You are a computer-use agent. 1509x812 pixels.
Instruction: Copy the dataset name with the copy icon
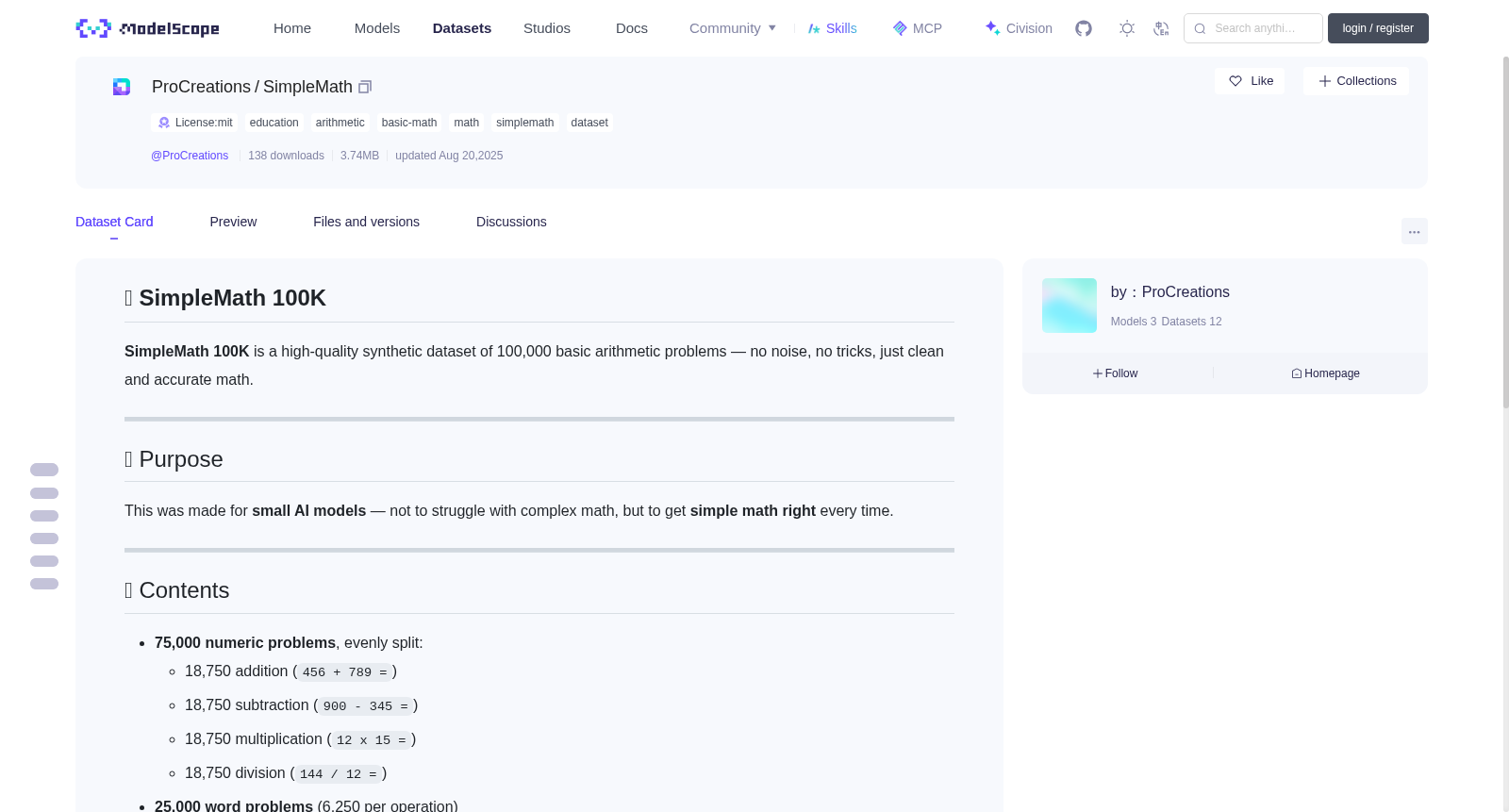[x=365, y=87]
